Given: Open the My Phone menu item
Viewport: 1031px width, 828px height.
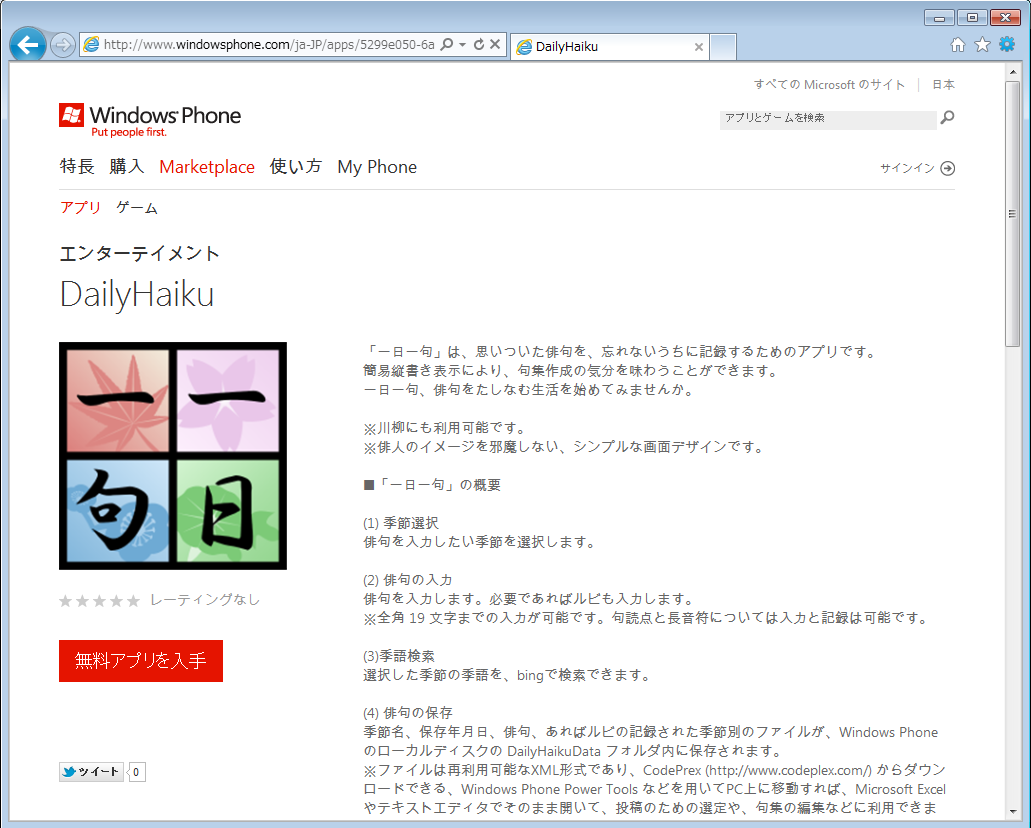Looking at the screenshot, I should tap(377, 167).
